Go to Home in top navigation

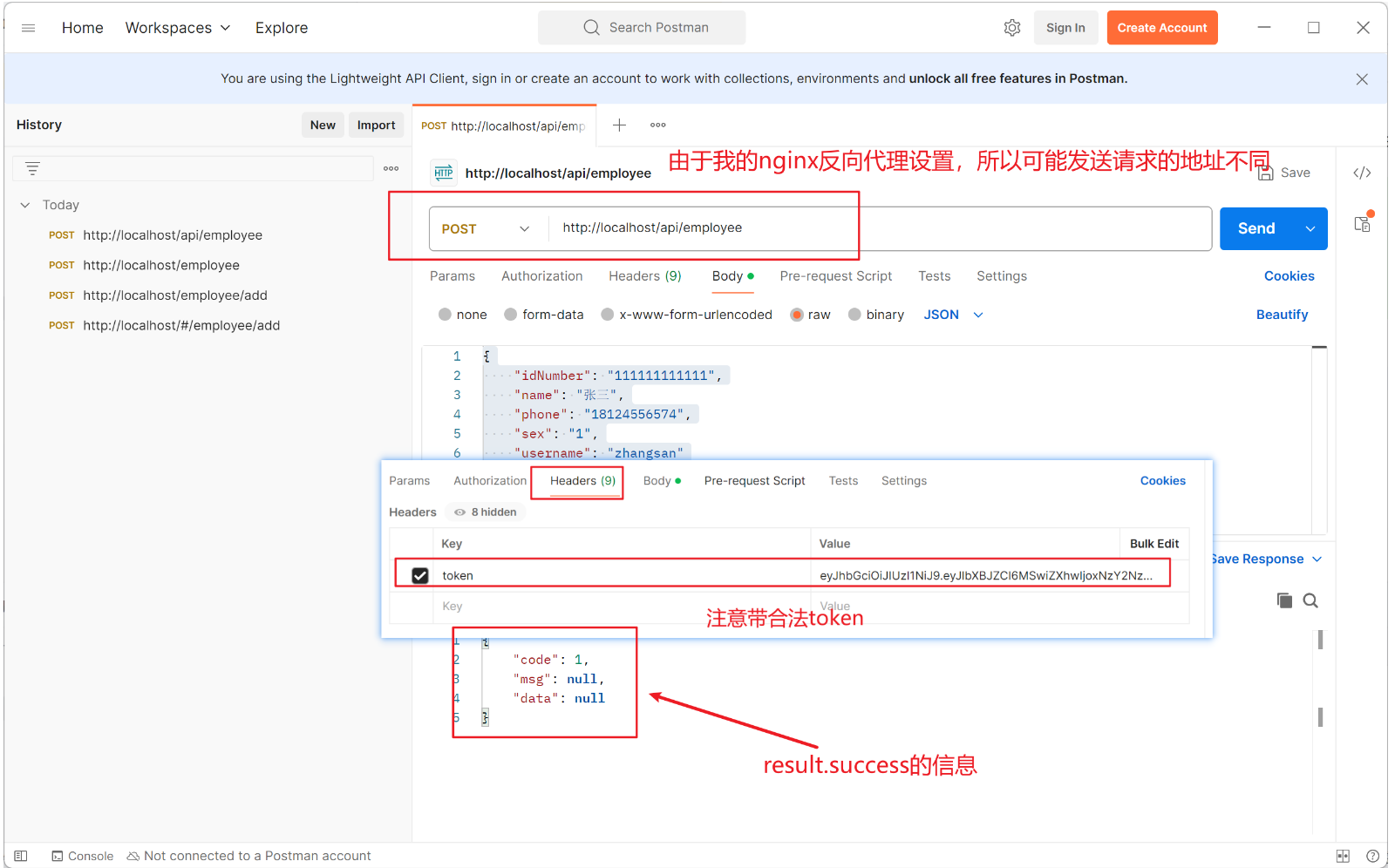click(x=83, y=28)
